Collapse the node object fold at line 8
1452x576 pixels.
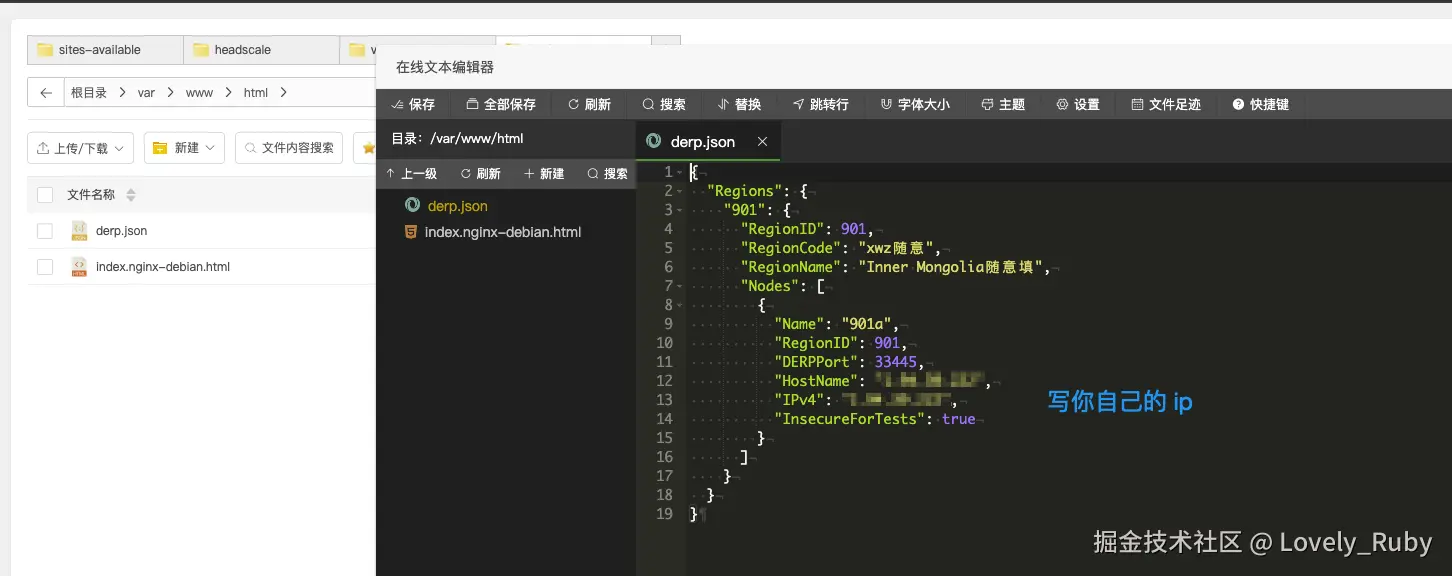(680, 305)
